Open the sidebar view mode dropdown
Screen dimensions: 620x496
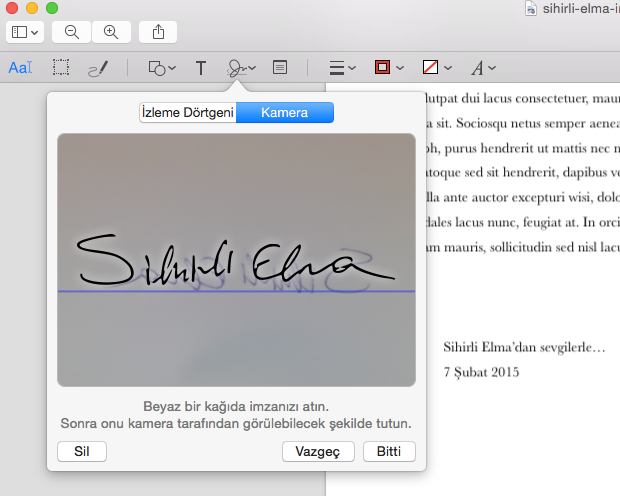[x=24, y=32]
